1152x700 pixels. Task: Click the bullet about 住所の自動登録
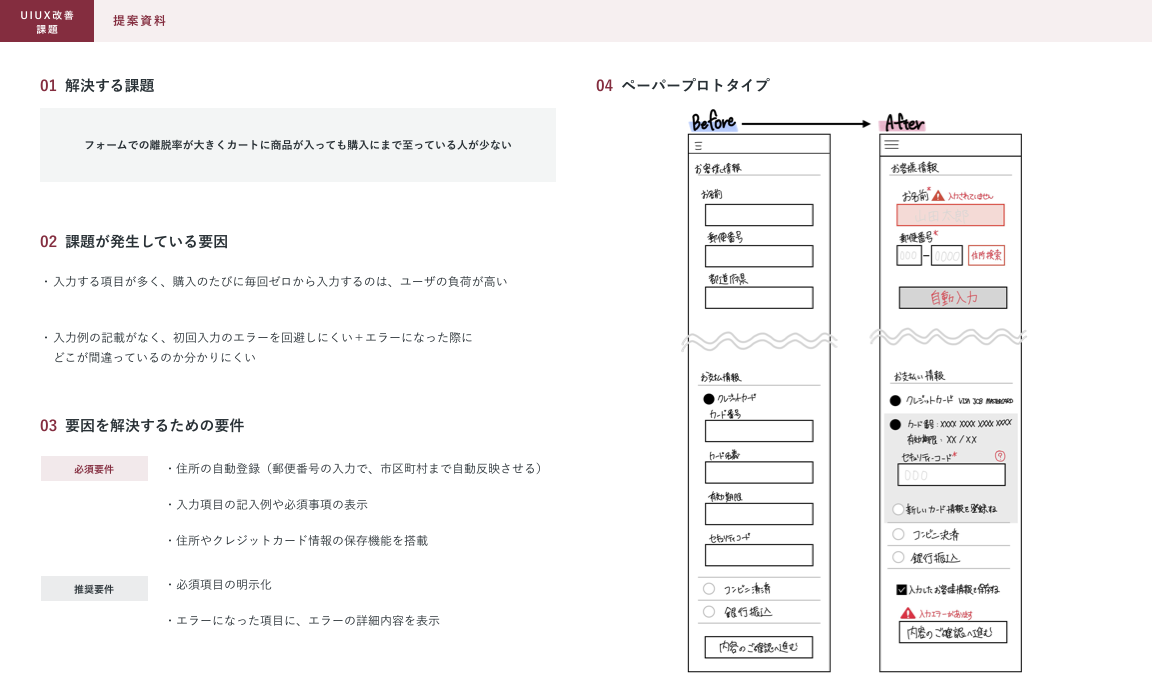[355, 469]
